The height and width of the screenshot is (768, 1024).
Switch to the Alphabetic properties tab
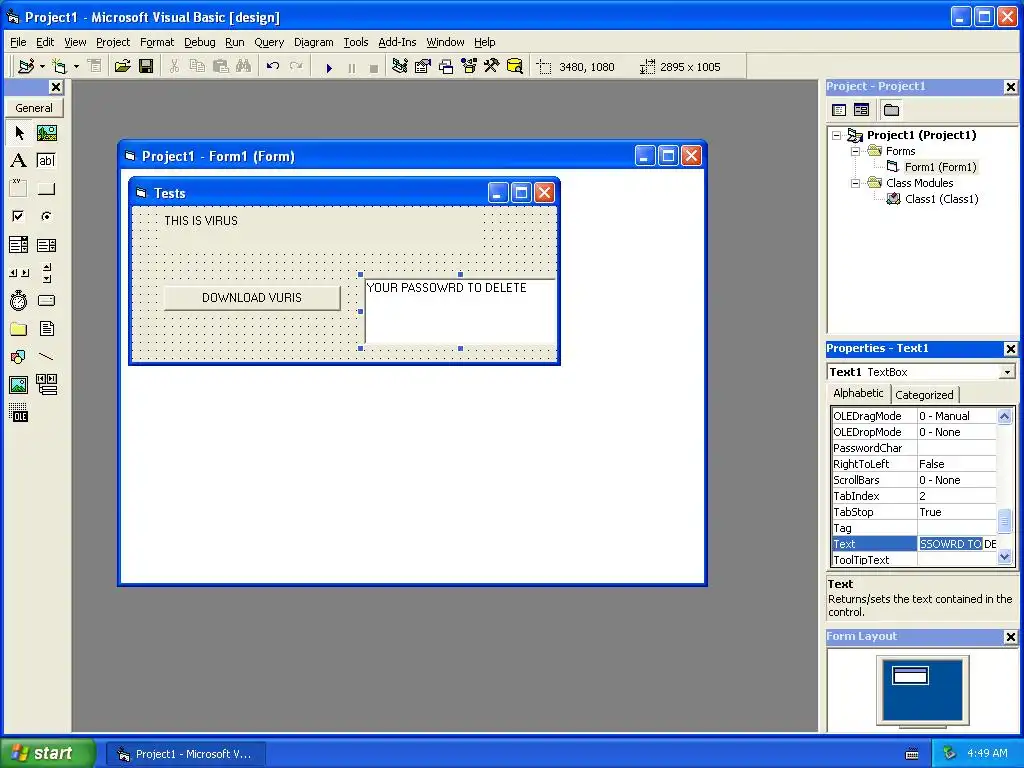[858, 393]
